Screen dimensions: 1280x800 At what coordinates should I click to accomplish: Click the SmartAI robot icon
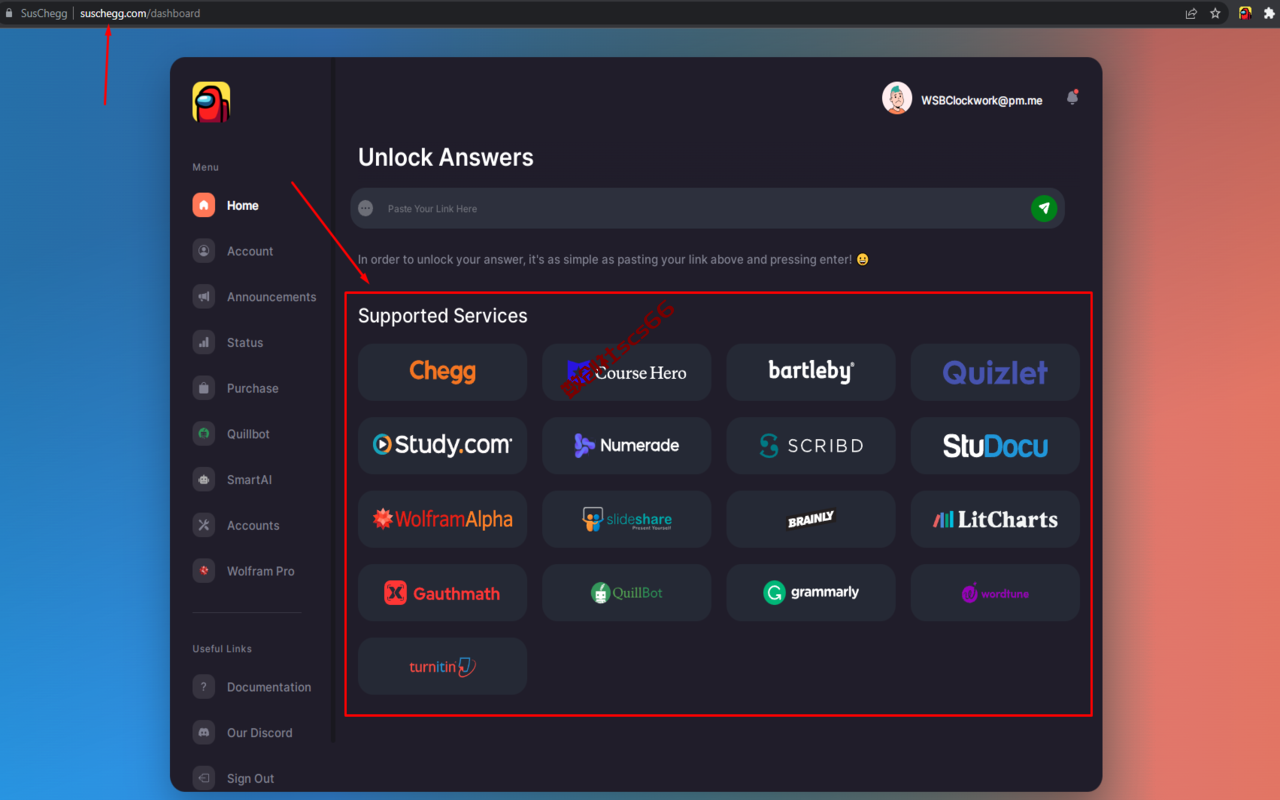click(x=204, y=480)
